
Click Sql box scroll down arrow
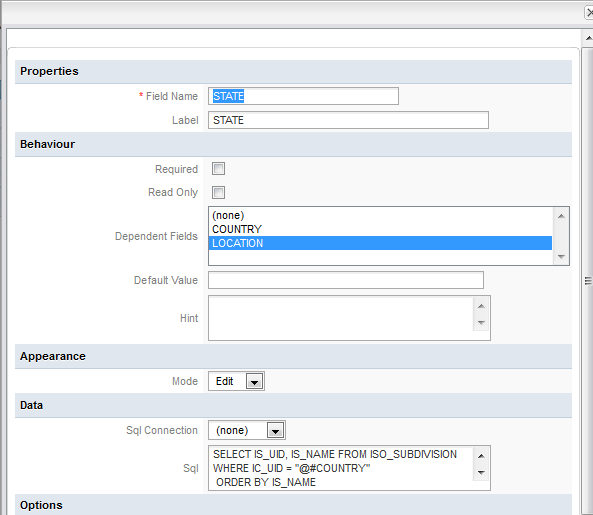pos(481,472)
